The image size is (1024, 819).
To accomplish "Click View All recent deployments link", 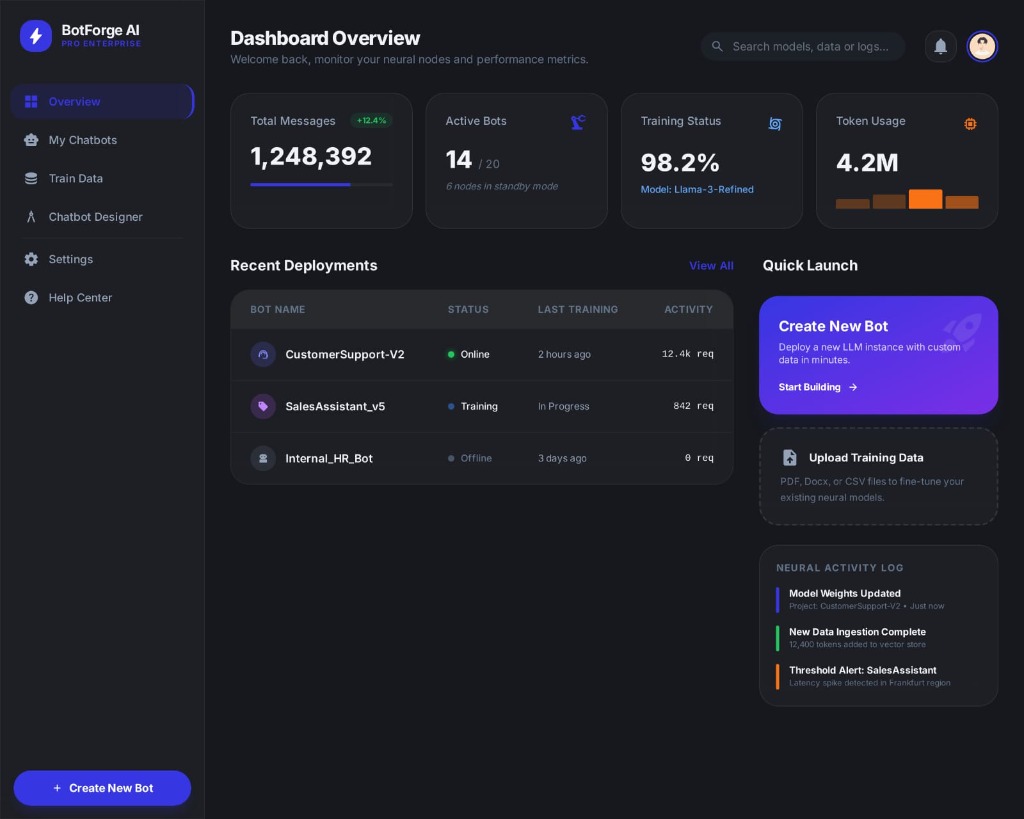I will tap(711, 266).
